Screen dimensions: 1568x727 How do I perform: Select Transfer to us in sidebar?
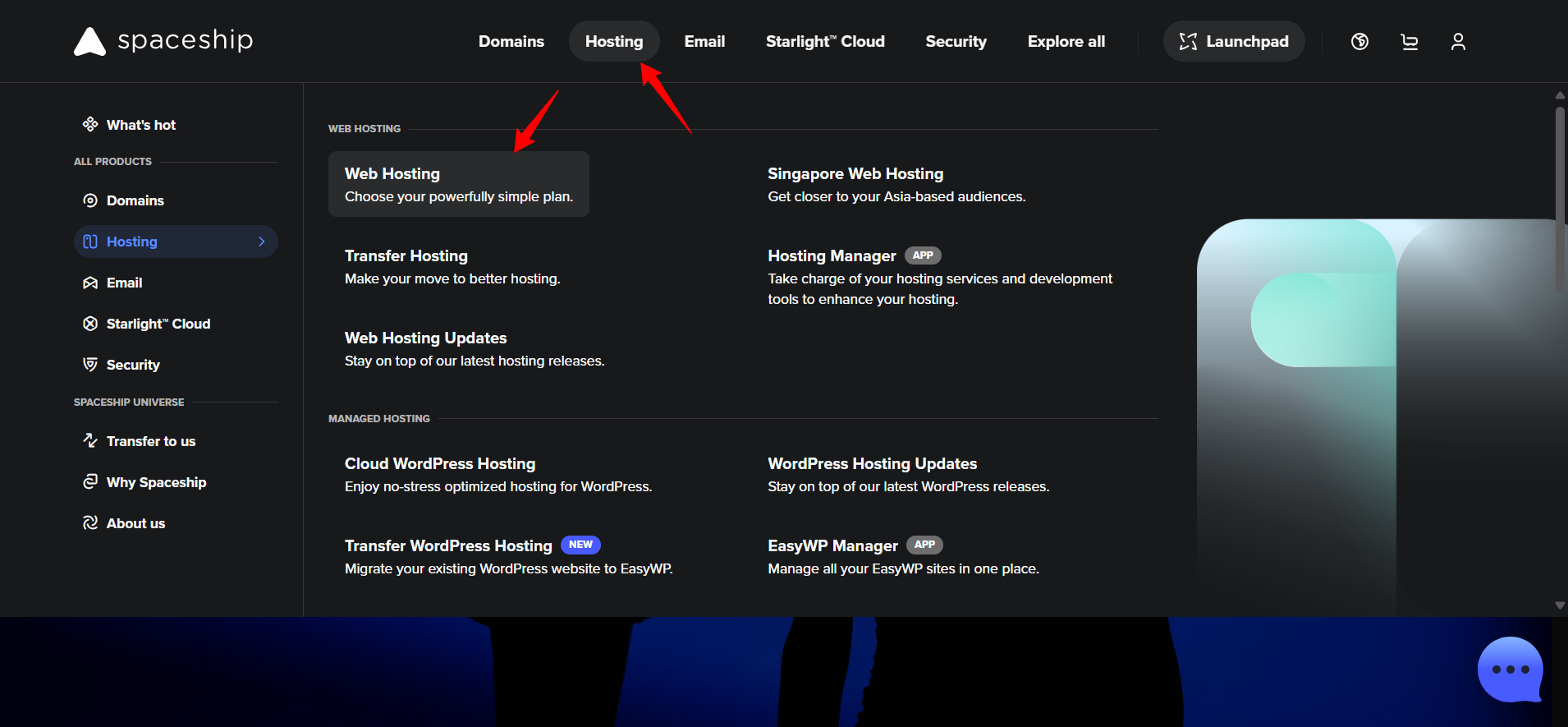176,440
